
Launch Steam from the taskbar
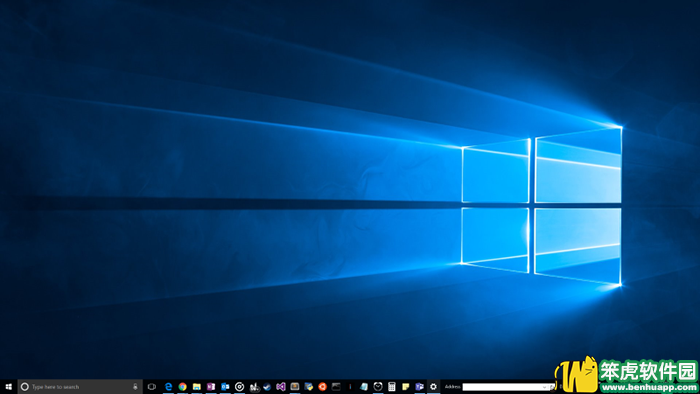[267, 387]
